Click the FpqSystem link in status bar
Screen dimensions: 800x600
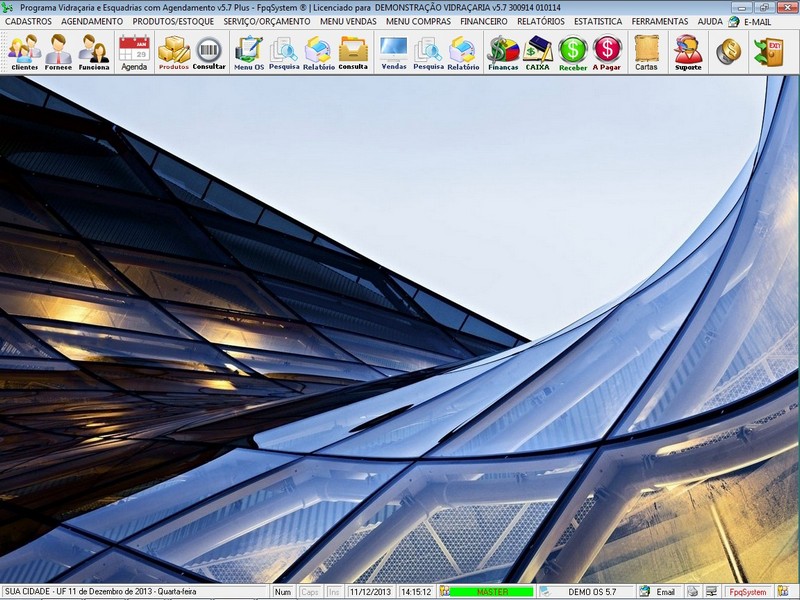(748, 592)
